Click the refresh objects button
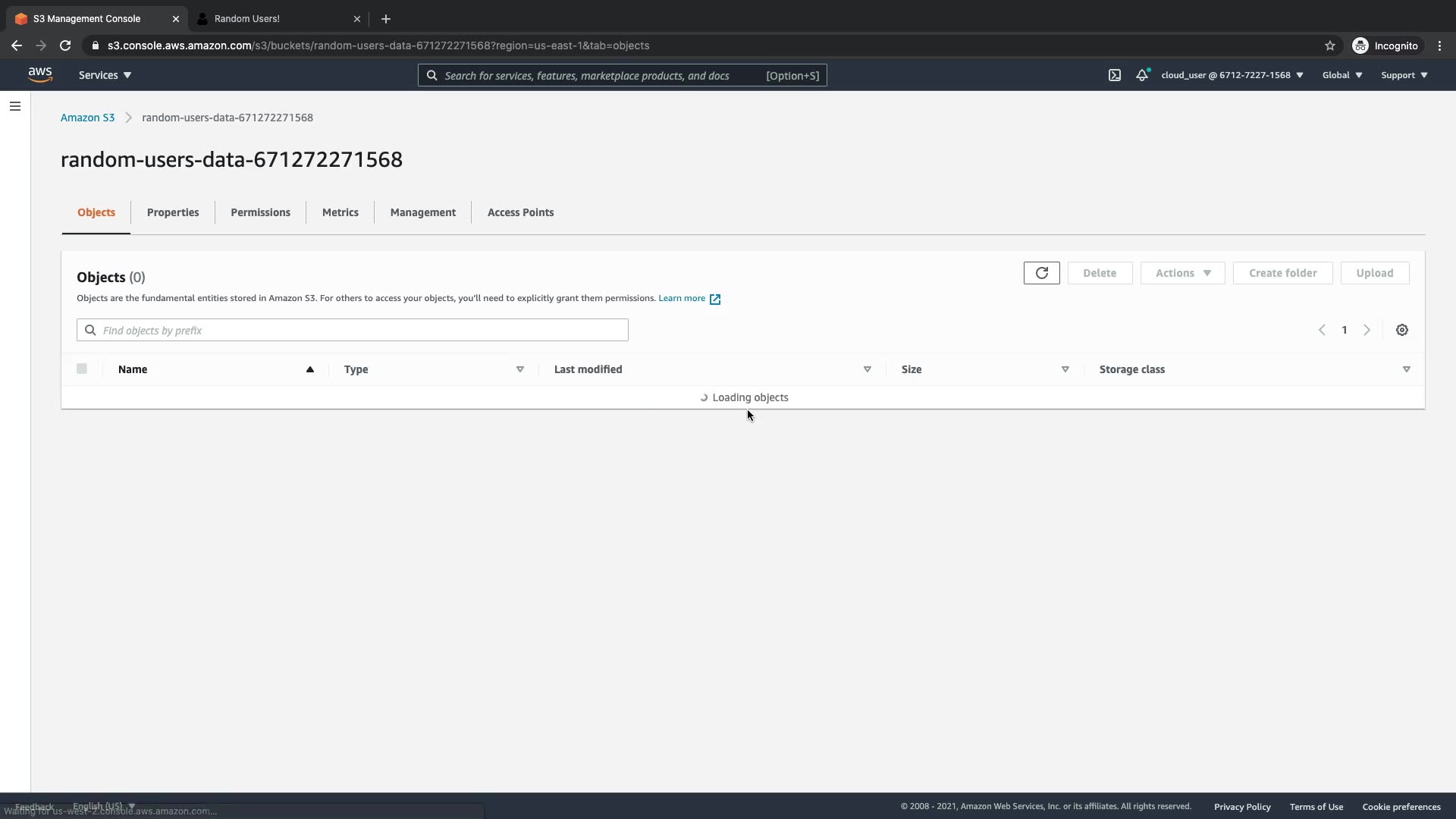 pos(1041,273)
